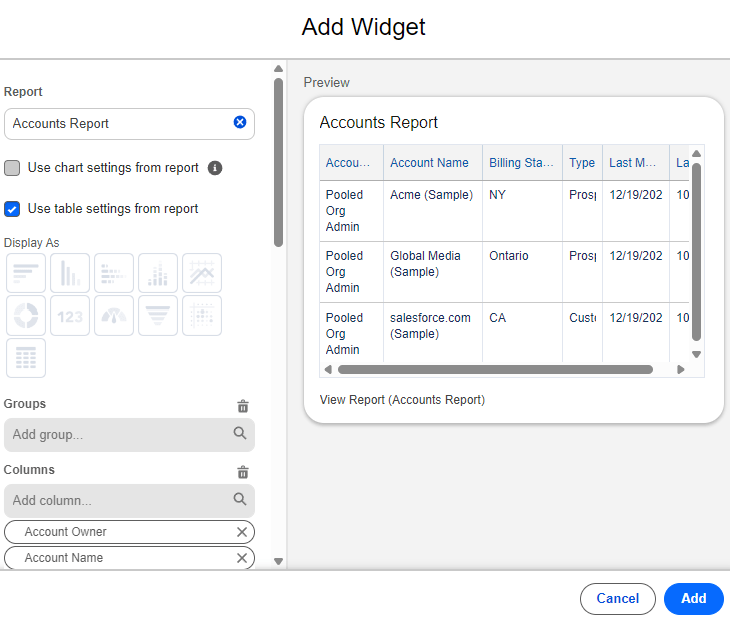Viewport: 730px width, 618px height.
Task: Select the funnel chart display type
Action: pyautogui.click(x=158, y=316)
